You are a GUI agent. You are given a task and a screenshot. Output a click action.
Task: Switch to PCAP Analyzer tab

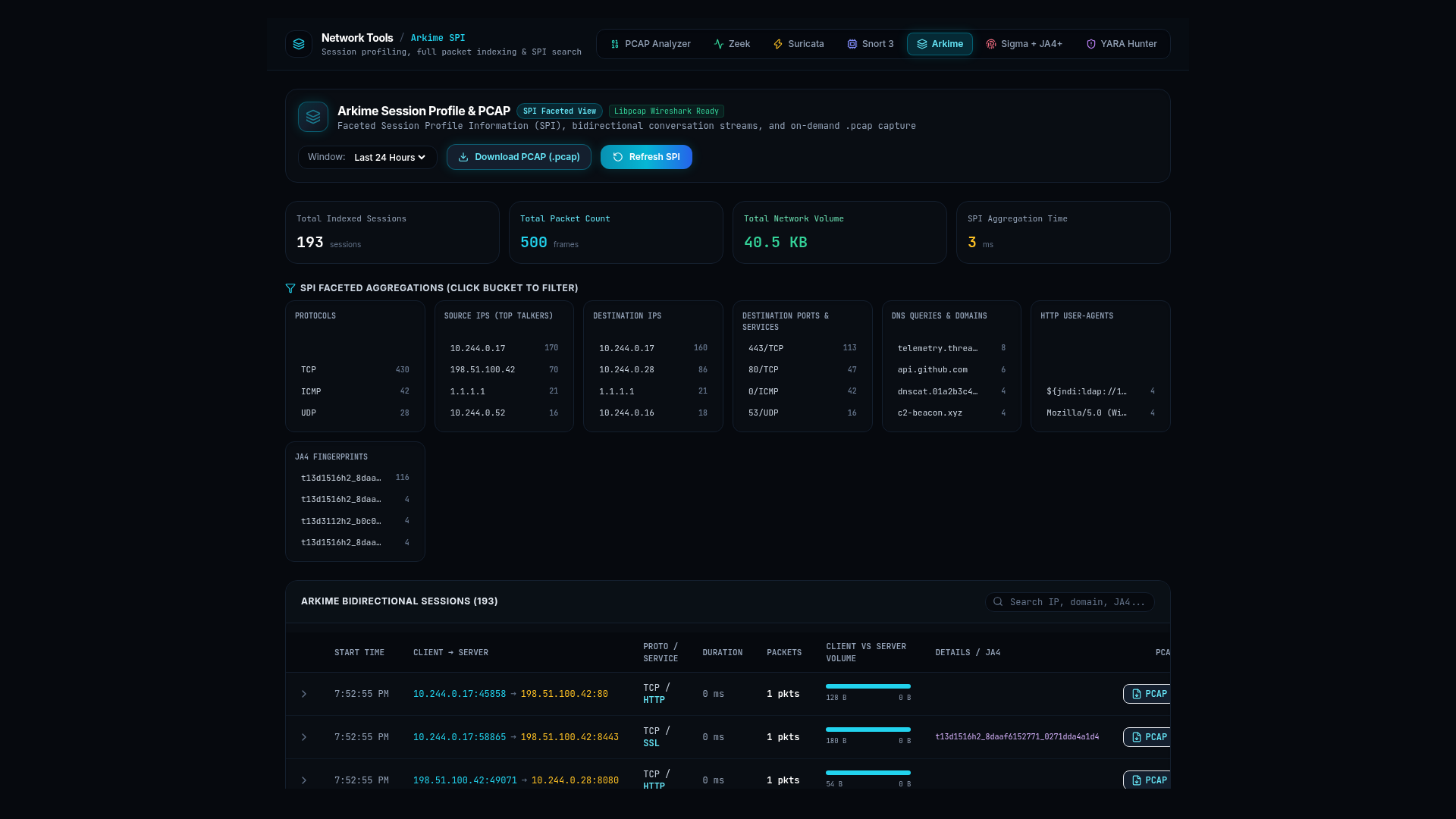click(x=651, y=44)
